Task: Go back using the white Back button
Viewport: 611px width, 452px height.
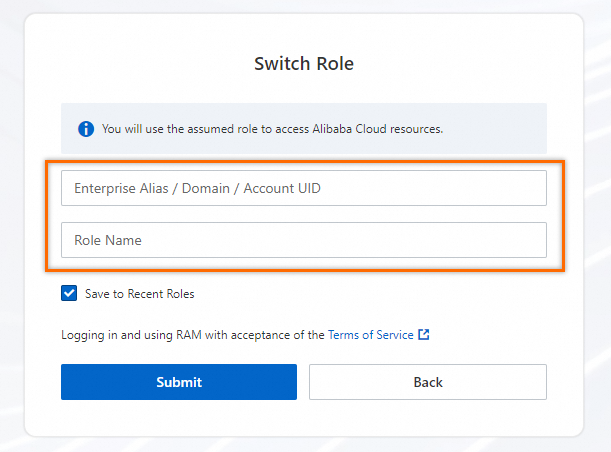Action: (x=427, y=382)
